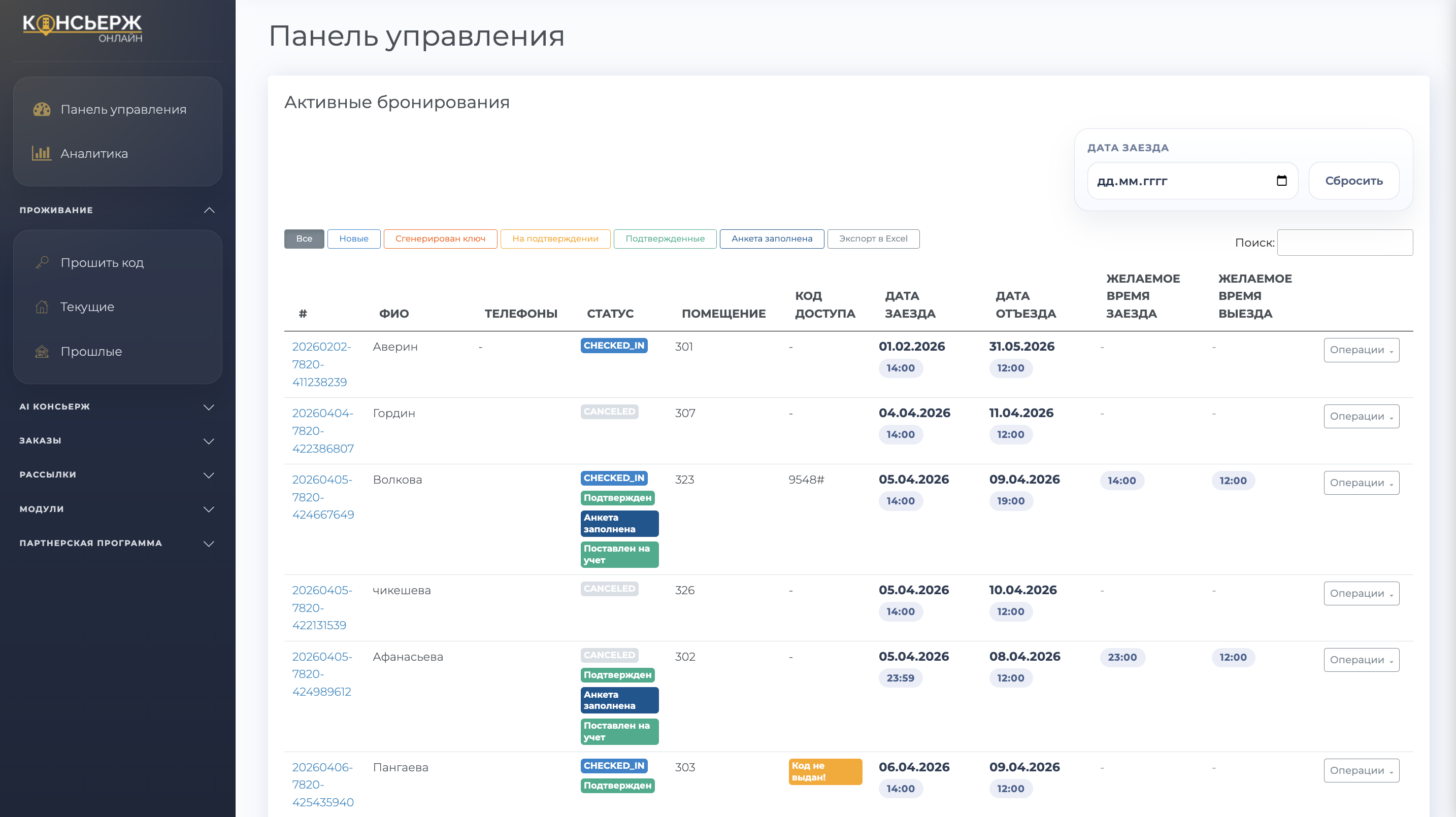Open the calendar picker icon in date field

1281,181
